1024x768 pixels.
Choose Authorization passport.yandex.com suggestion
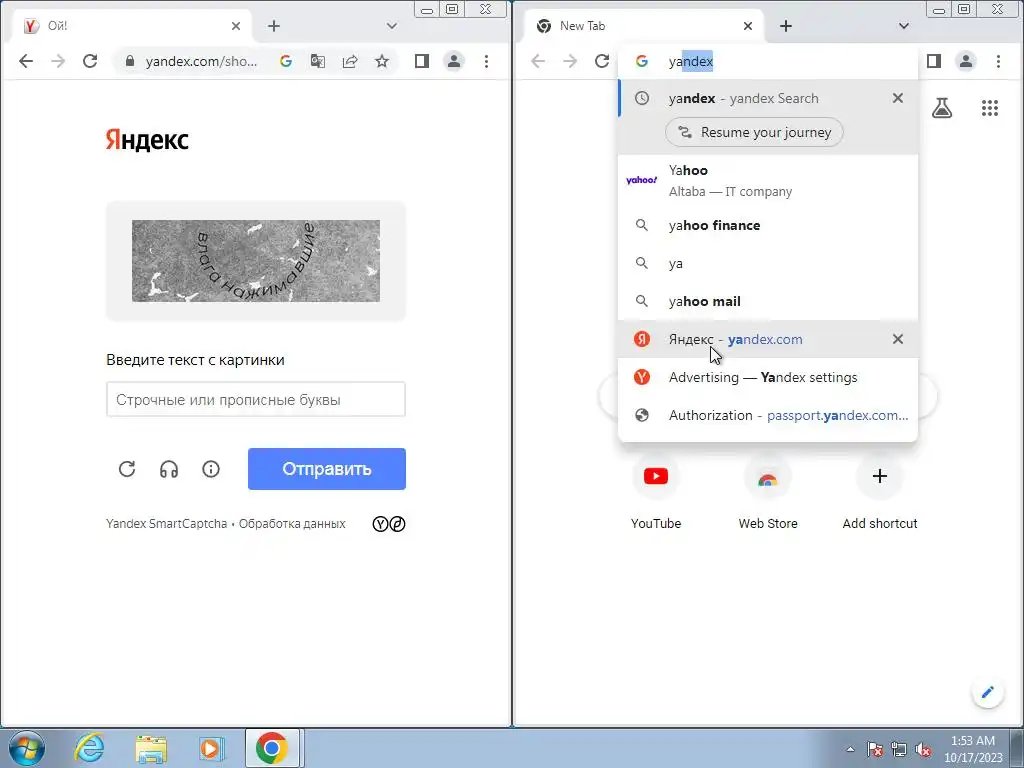[x=768, y=415]
